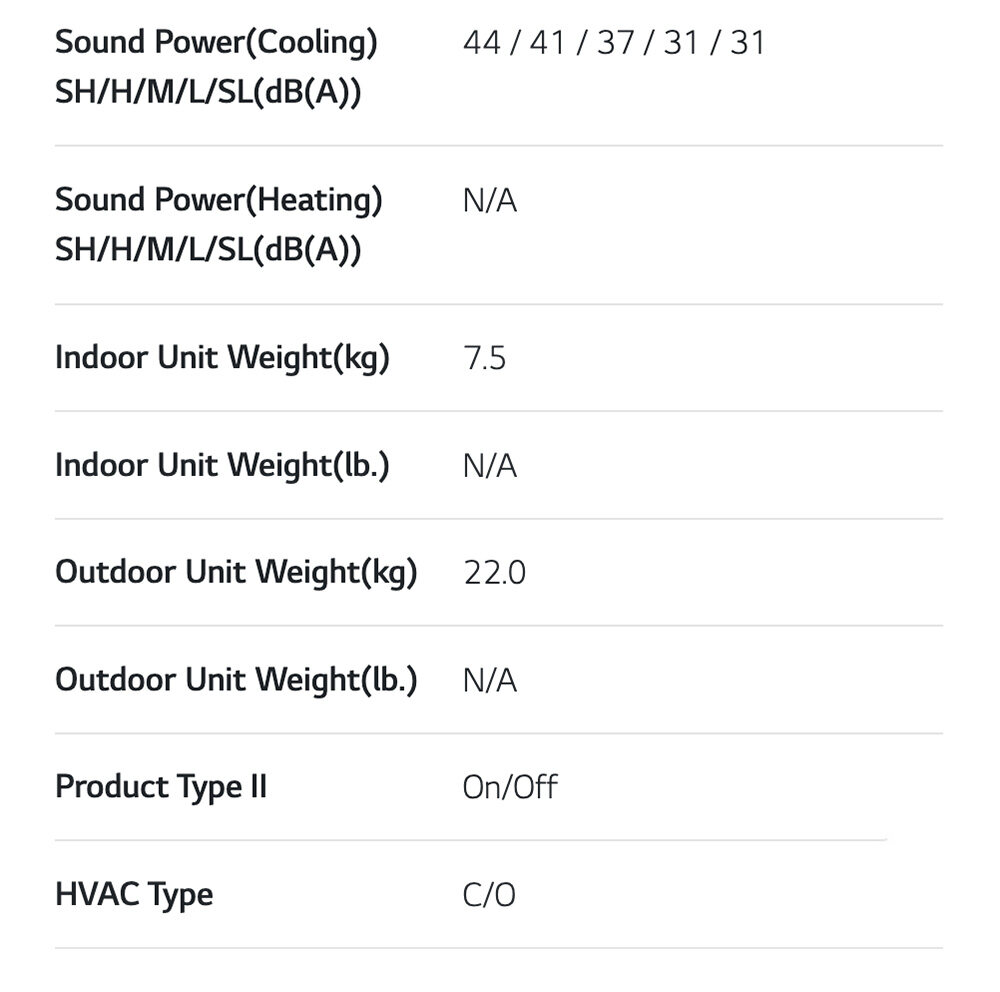Select the 7.5 indoor weight value
The width and height of the screenshot is (1000, 992).
click(485, 358)
